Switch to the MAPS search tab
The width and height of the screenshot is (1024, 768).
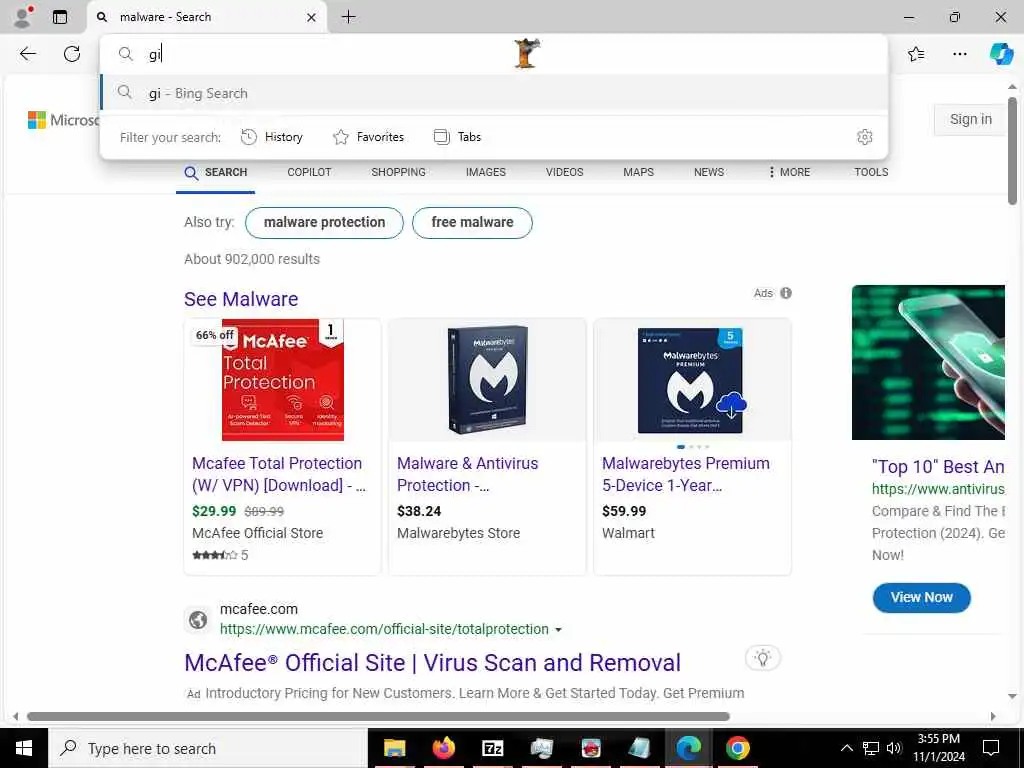pos(638,172)
